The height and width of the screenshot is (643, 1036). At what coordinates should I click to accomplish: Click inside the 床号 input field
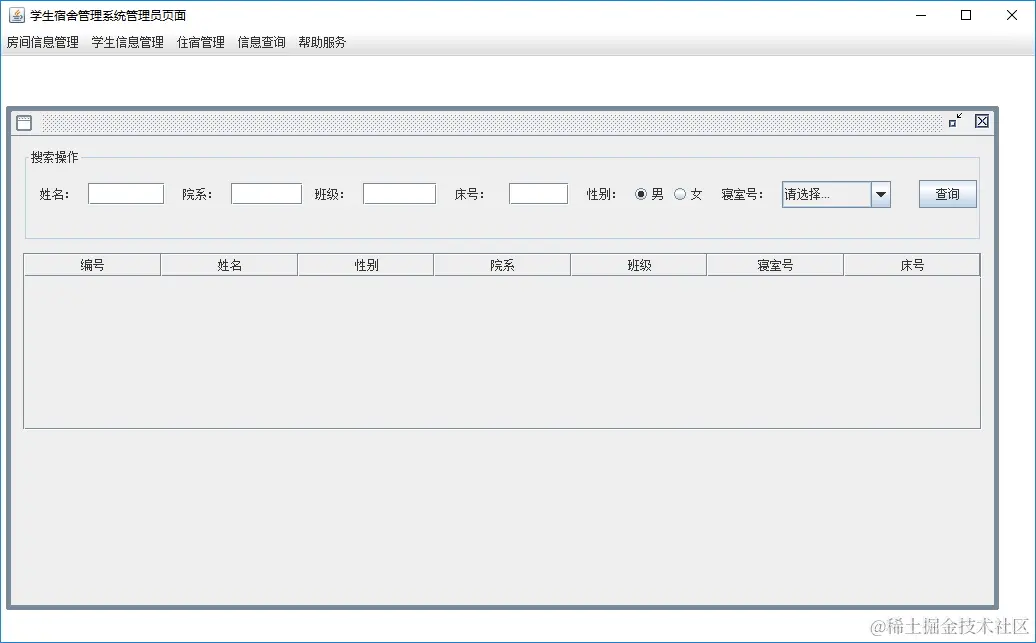(538, 193)
